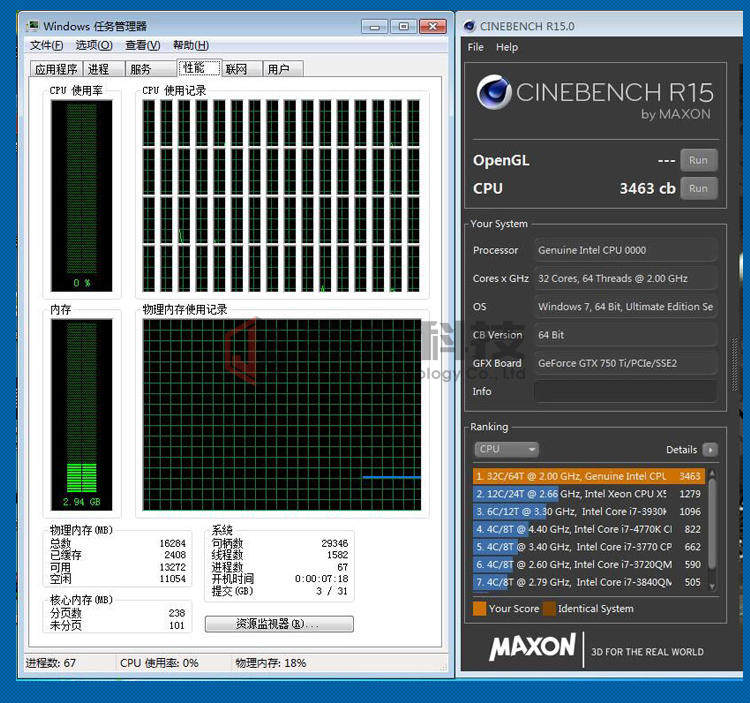This screenshot has height=703, width=750.
Task: Open the 帮助(H) menu in Task Manager
Action: click(191, 45)
